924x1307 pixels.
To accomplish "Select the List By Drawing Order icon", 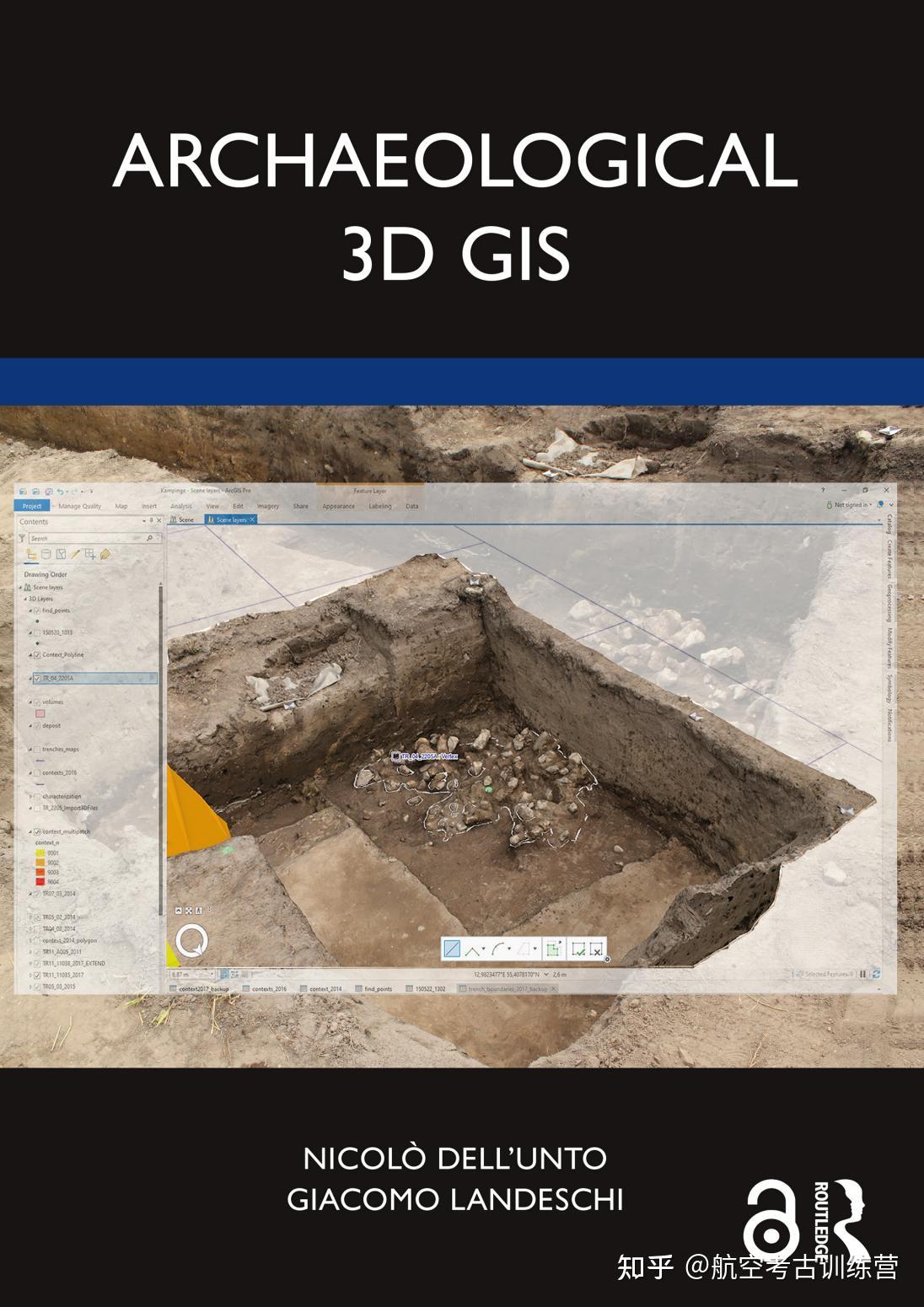I will click(31, 553).
